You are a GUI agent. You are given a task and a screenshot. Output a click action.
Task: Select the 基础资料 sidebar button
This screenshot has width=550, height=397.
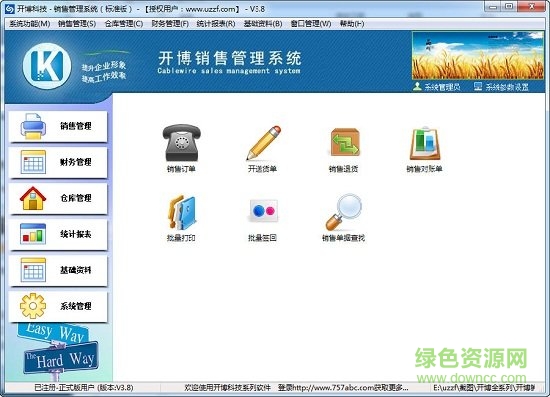click(x=58, y=270)
